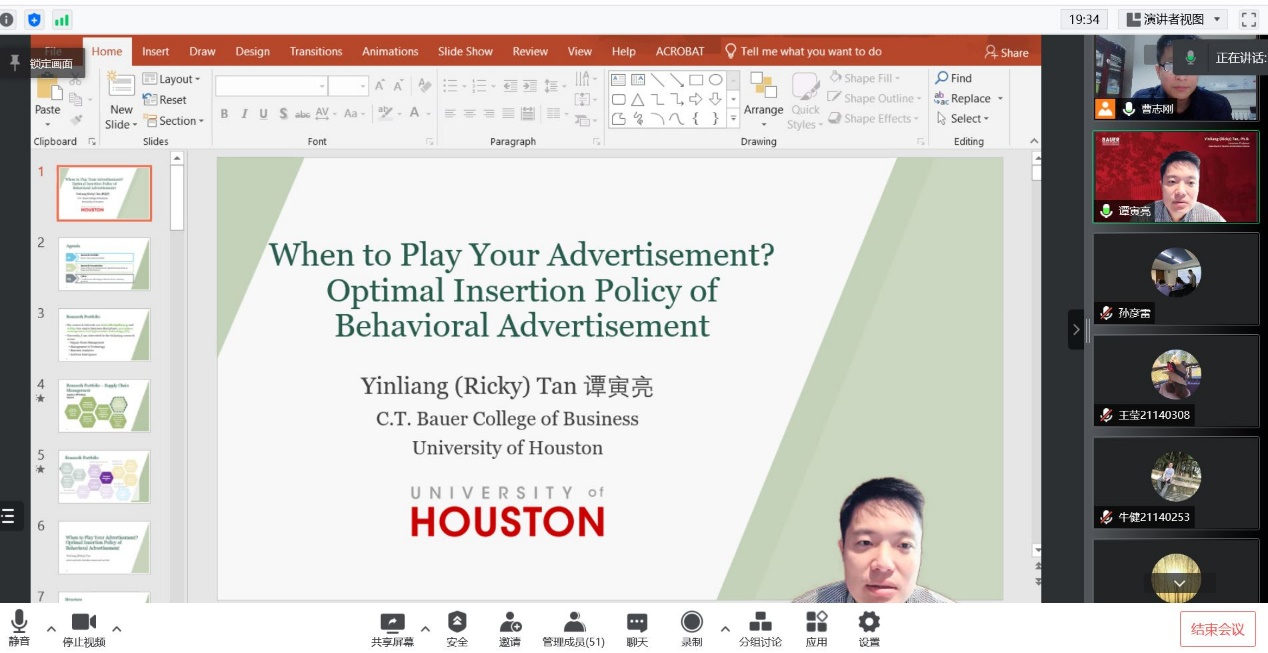
Task: Toggle Italic formatting
Action: tap(244, 114)
